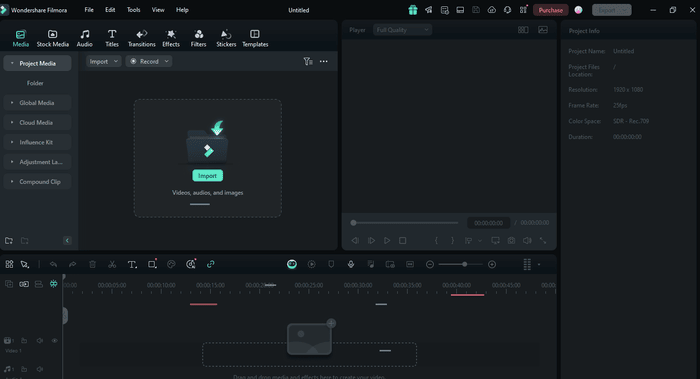This screenshot has height=379, width=700.
Task: Create a new folder in media panel
Action: (9, 241)
